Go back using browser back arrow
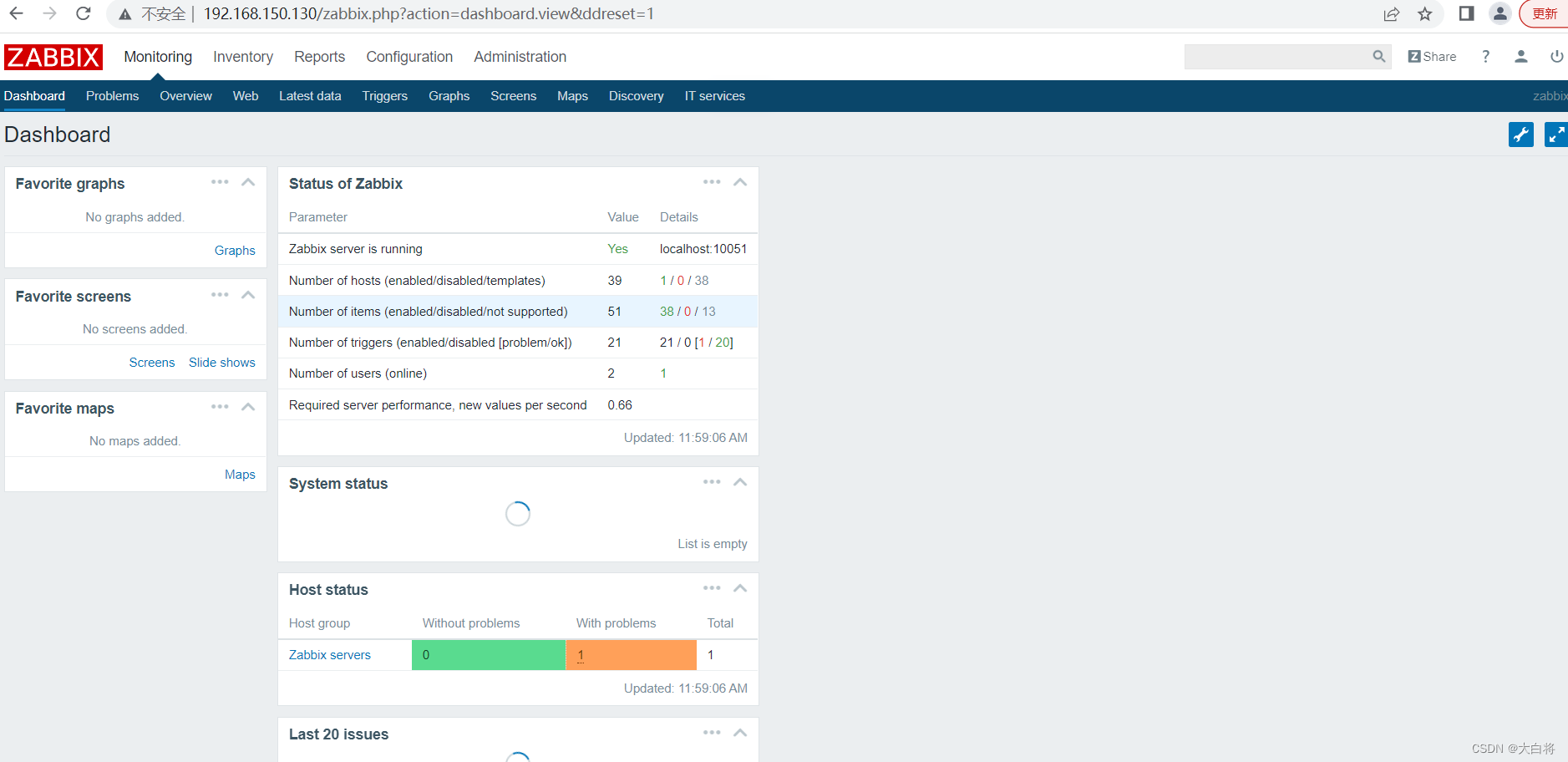This screenshot has height=762, width=1568. click(x=16, y=13)
